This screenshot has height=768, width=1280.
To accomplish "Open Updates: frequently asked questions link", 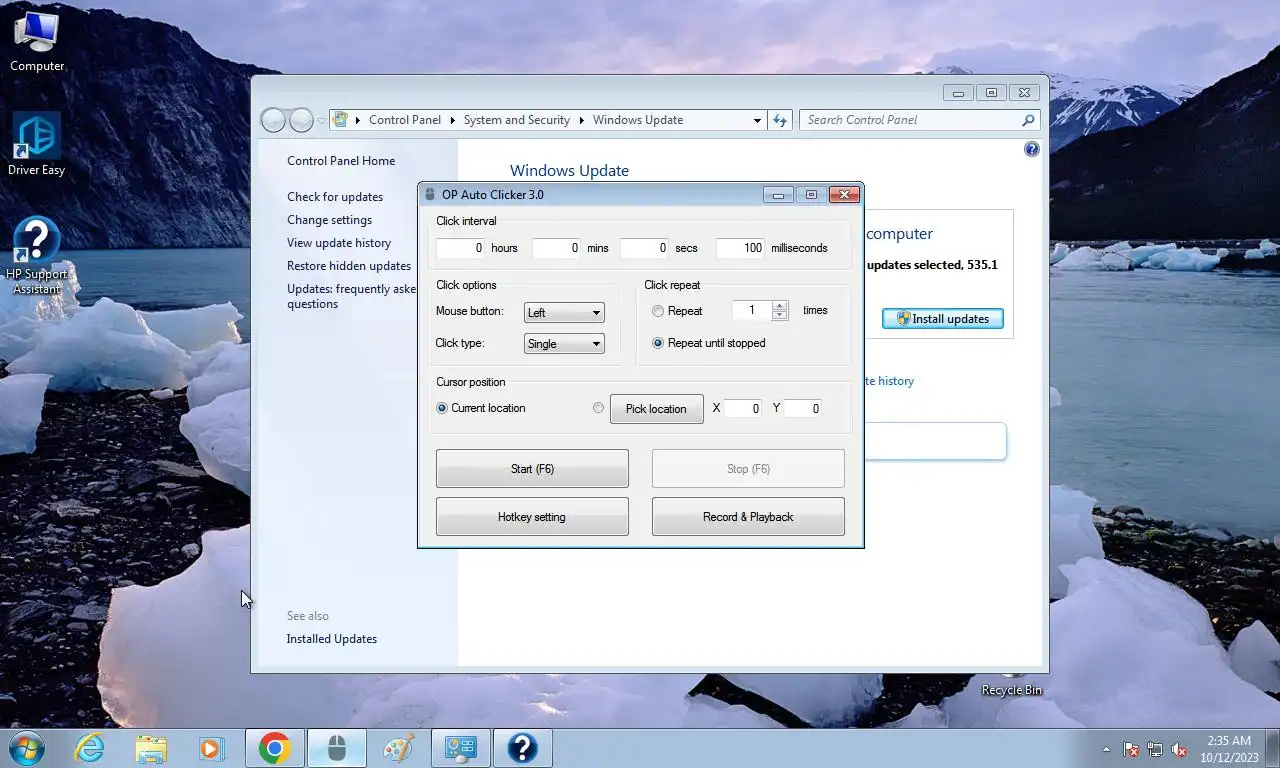I will coord(351,297).
